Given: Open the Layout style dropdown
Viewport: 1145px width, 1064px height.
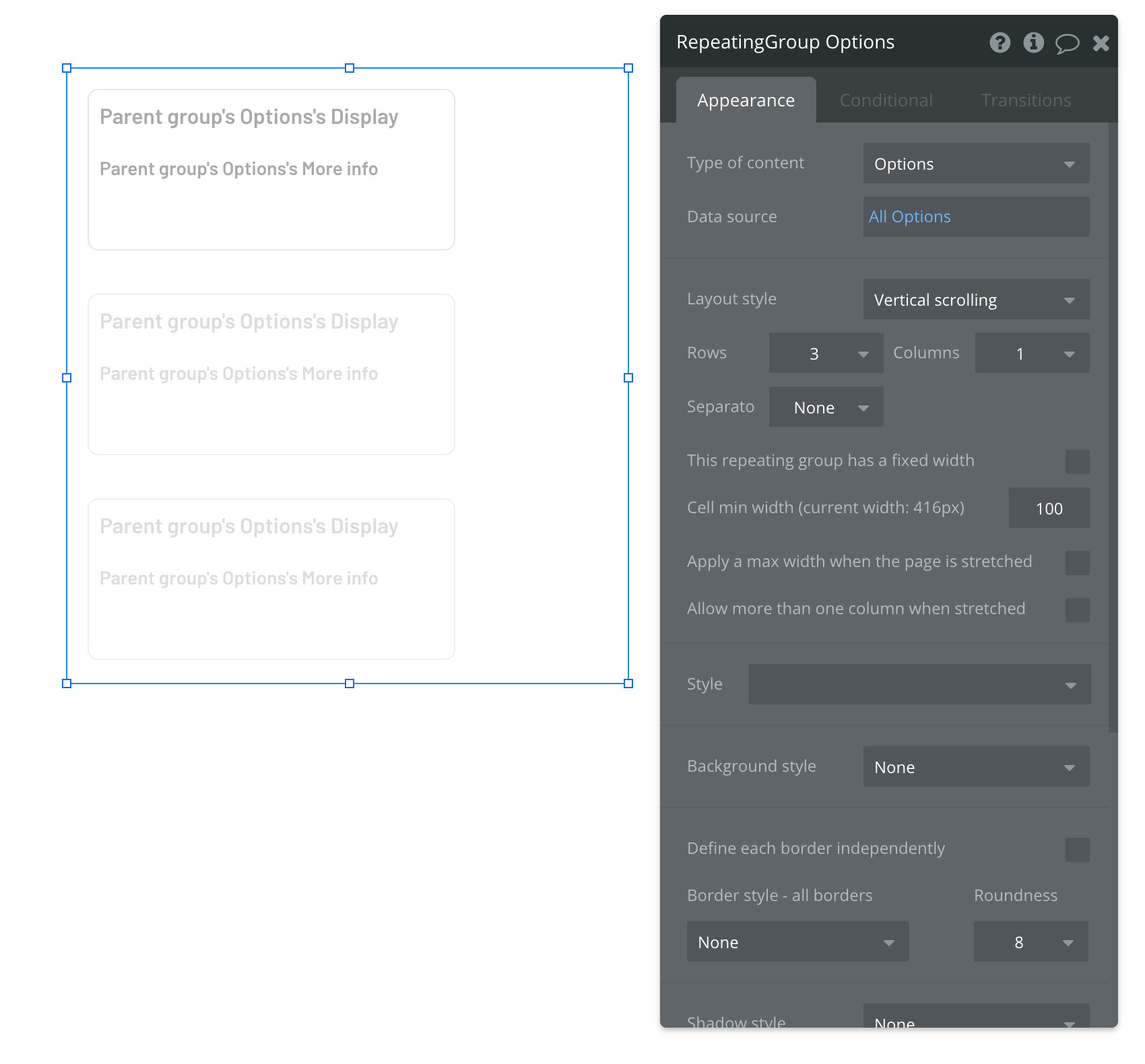Looking at the screenshot, I should (976, 299).
